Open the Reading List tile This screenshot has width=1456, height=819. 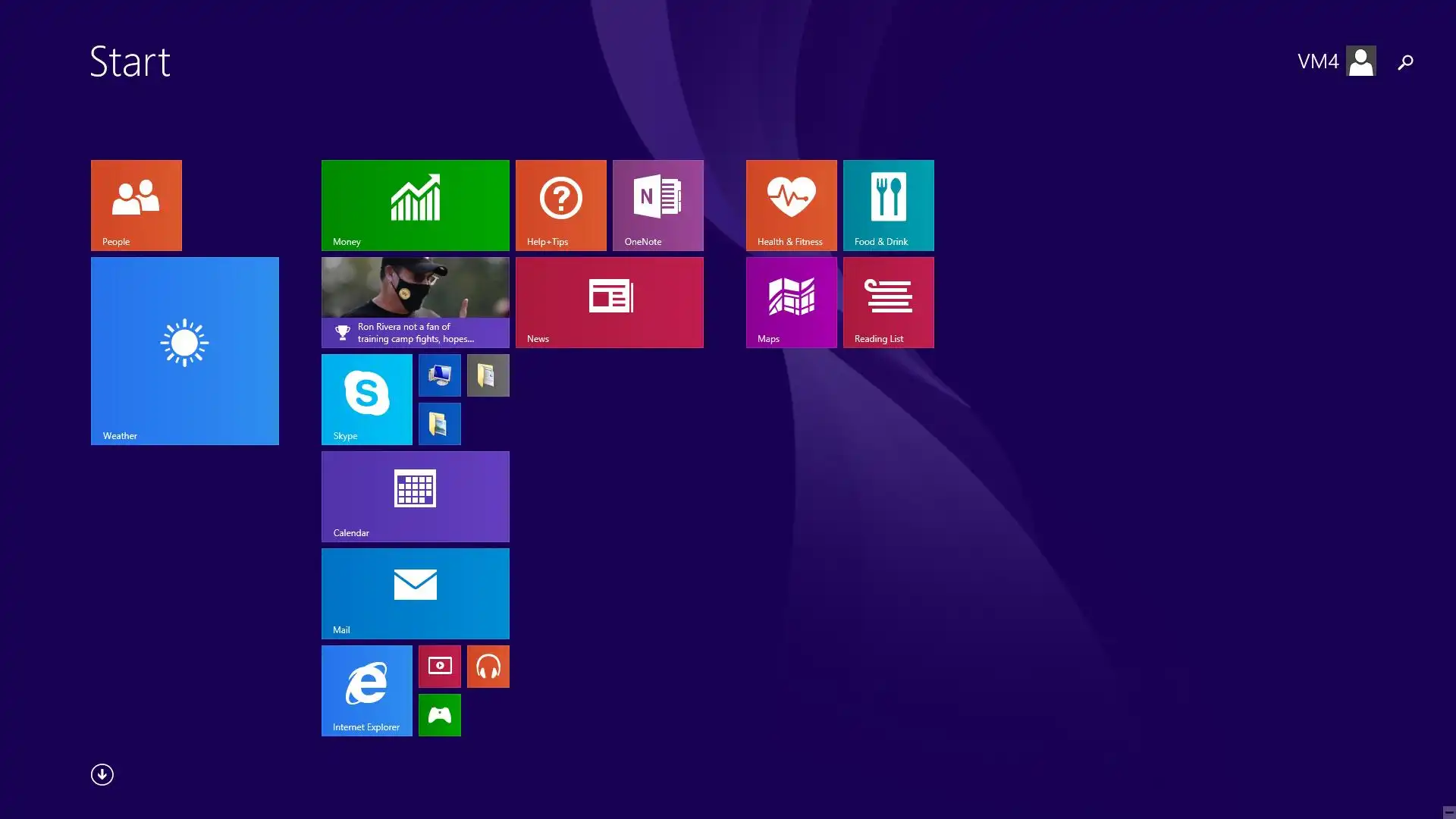pyautogui.click(x=888, y=302)
